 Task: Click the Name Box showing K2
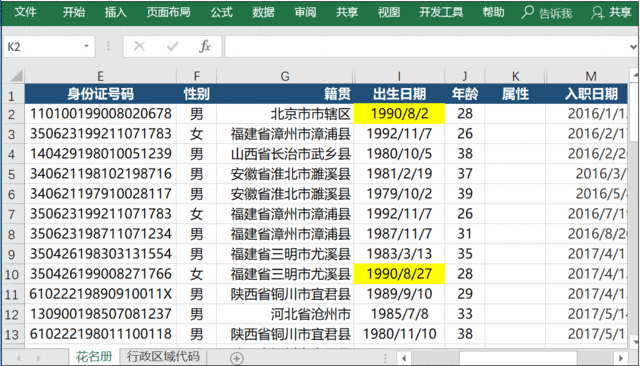43,47
